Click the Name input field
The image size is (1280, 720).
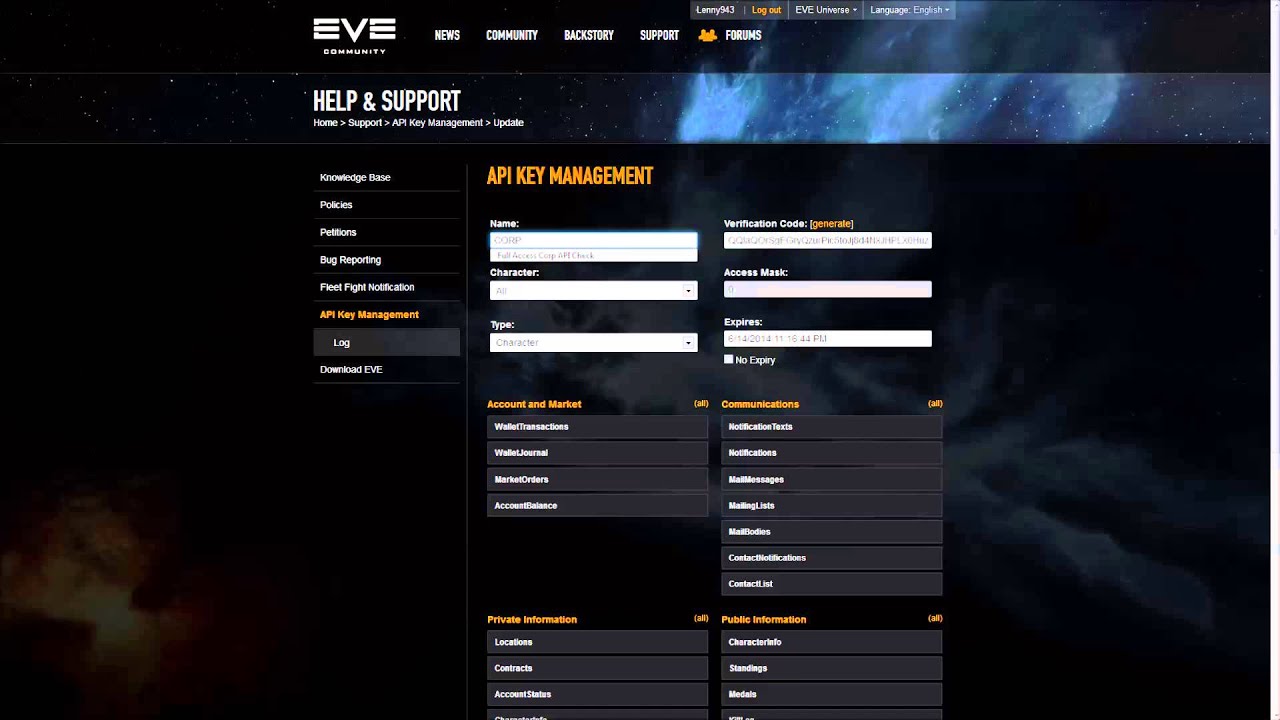[x=593, y=240]
